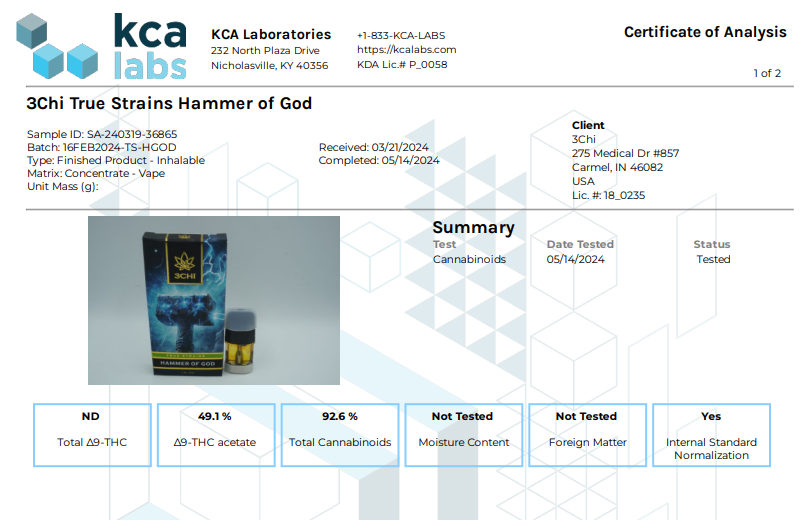This screenshot has height=520, width=809.
Task: Click the 3Chi True Strains Hammer of God heading
Action: click(169, 103)
